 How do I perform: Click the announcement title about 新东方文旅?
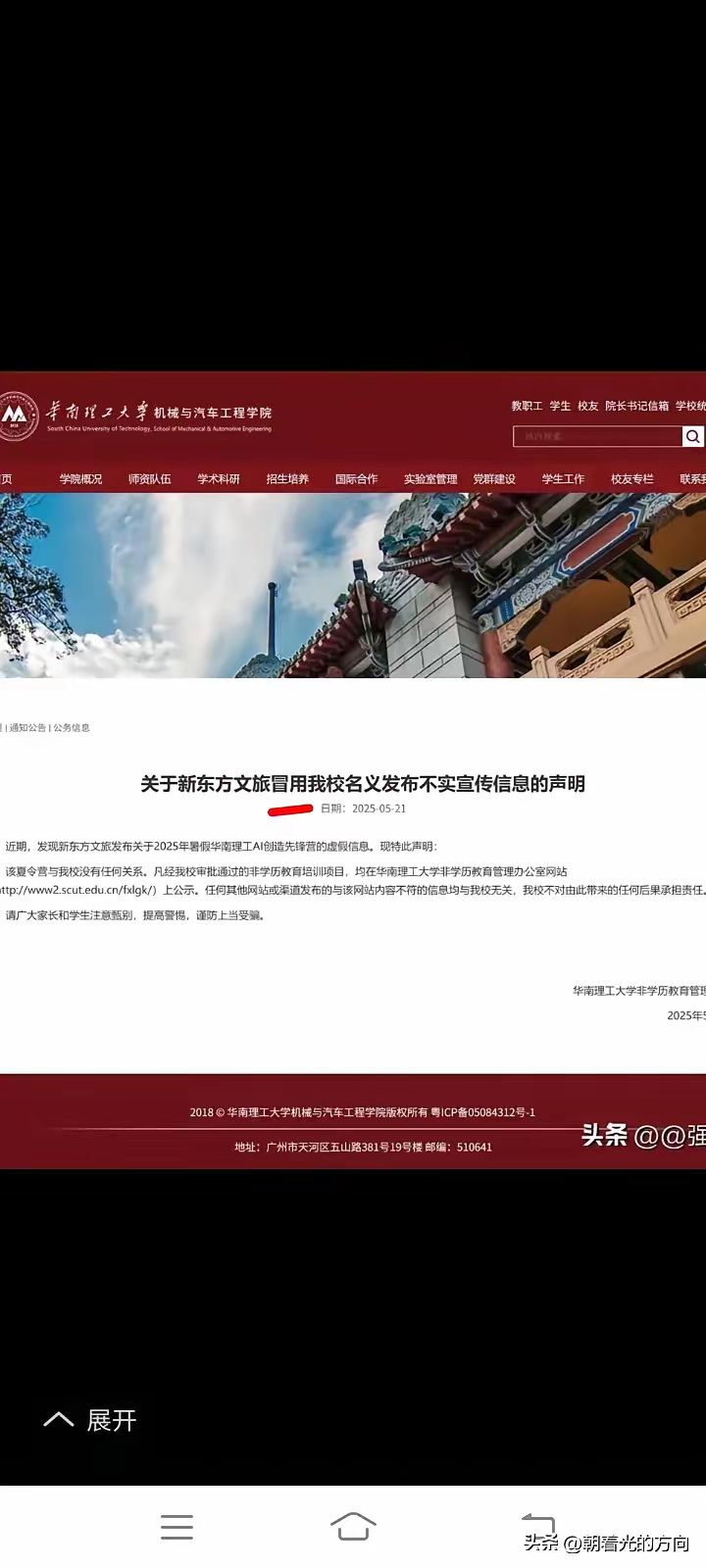(363, 784)
